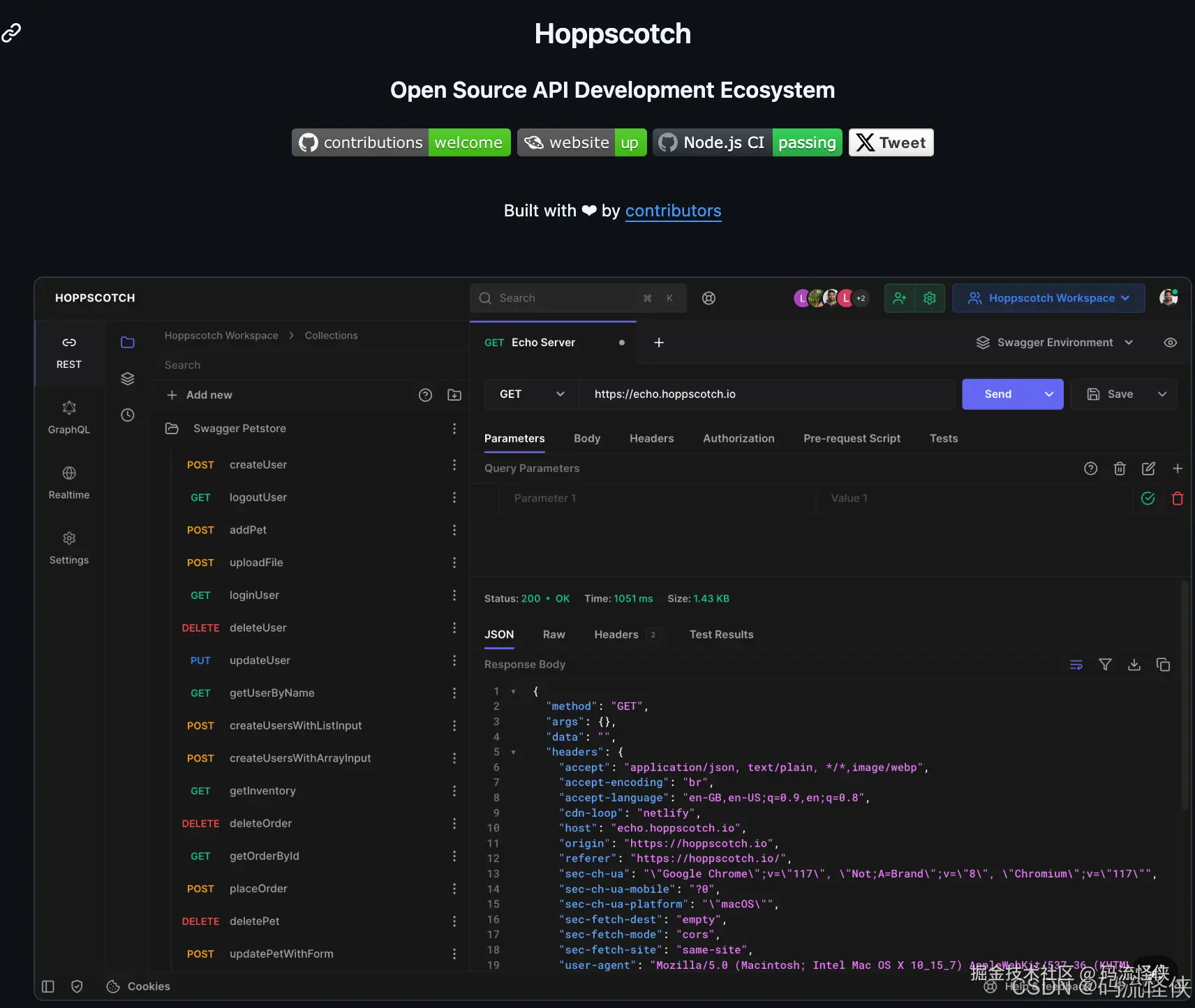
Task: Click the Tweet badge
Action: coord(891,142)
